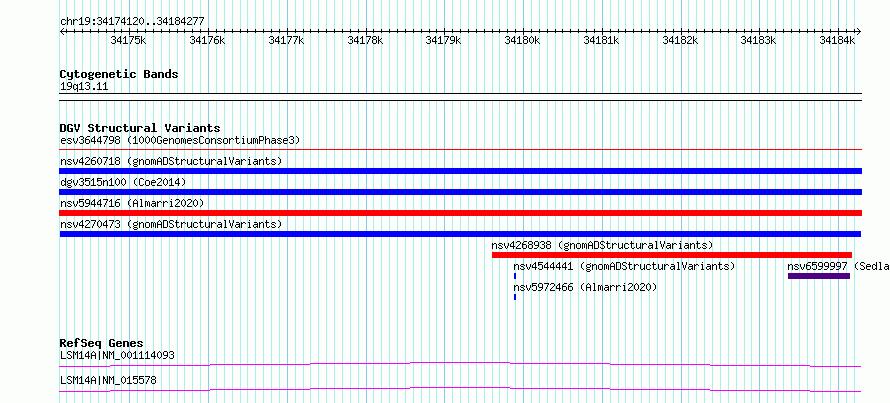890x403 pixels.
Task: Open the nsv5972466 (Almarri2020) label
Action: (585, 287)
